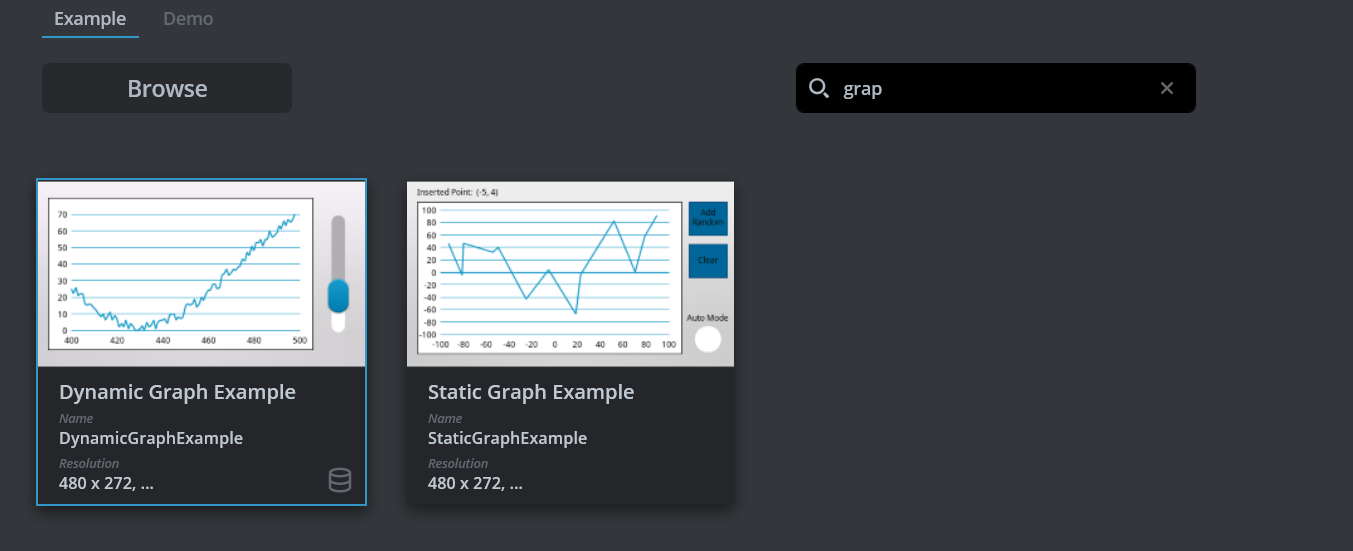Screen dimensions: 1353x551
Task: Click the database icon on Dynamic Graph card
Action: click(x=340, y=481)
